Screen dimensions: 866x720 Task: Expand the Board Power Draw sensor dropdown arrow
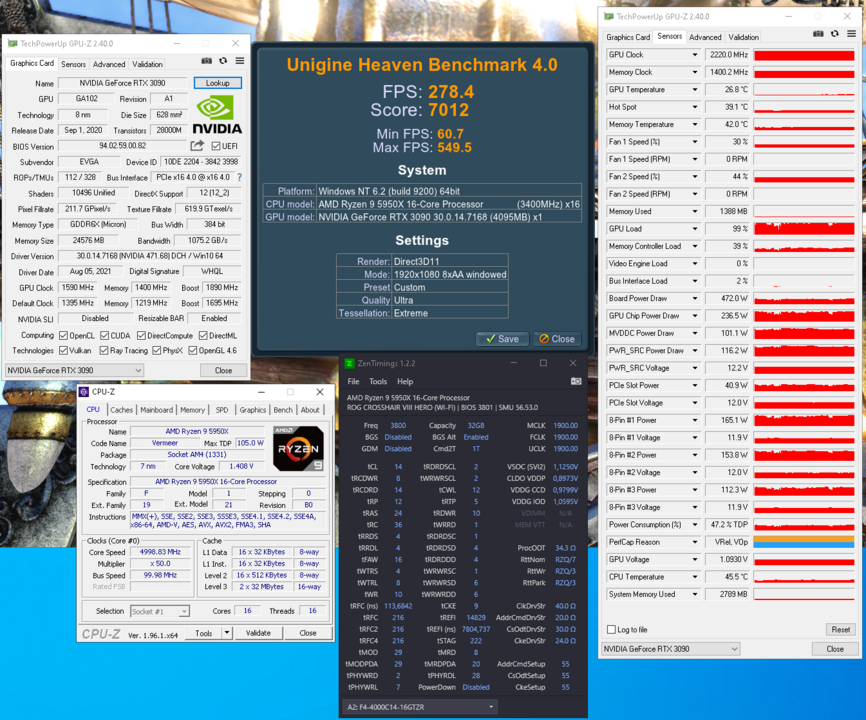(695, 299)
